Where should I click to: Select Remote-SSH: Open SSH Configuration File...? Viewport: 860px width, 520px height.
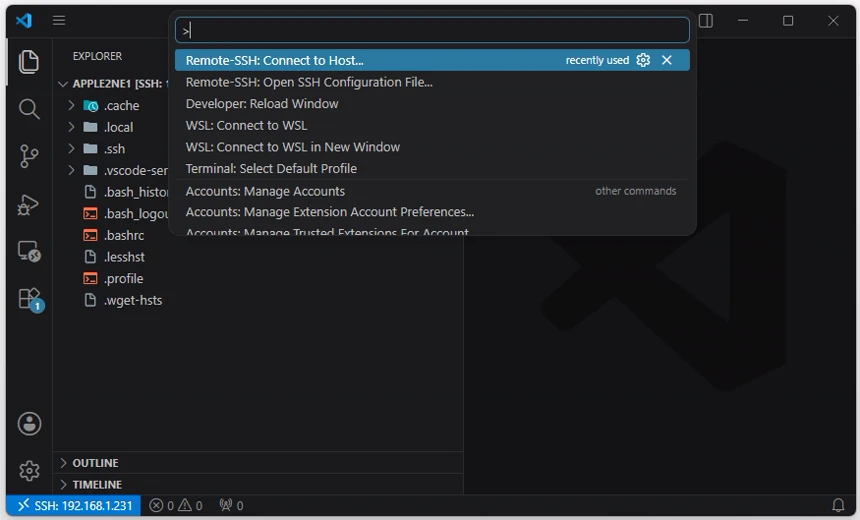click(x=432, y=82)
